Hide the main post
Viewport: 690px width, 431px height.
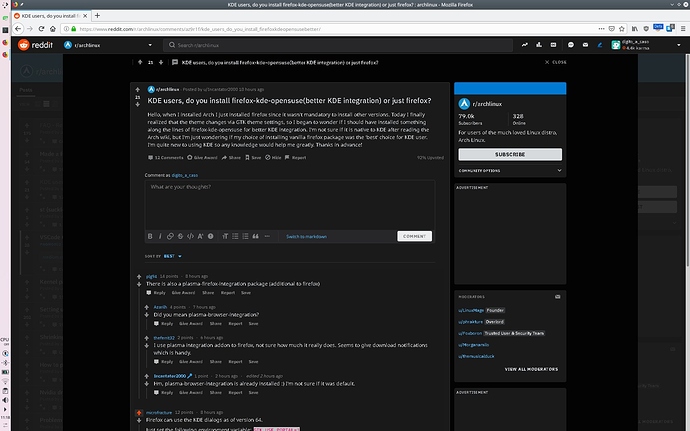(273, 158)
